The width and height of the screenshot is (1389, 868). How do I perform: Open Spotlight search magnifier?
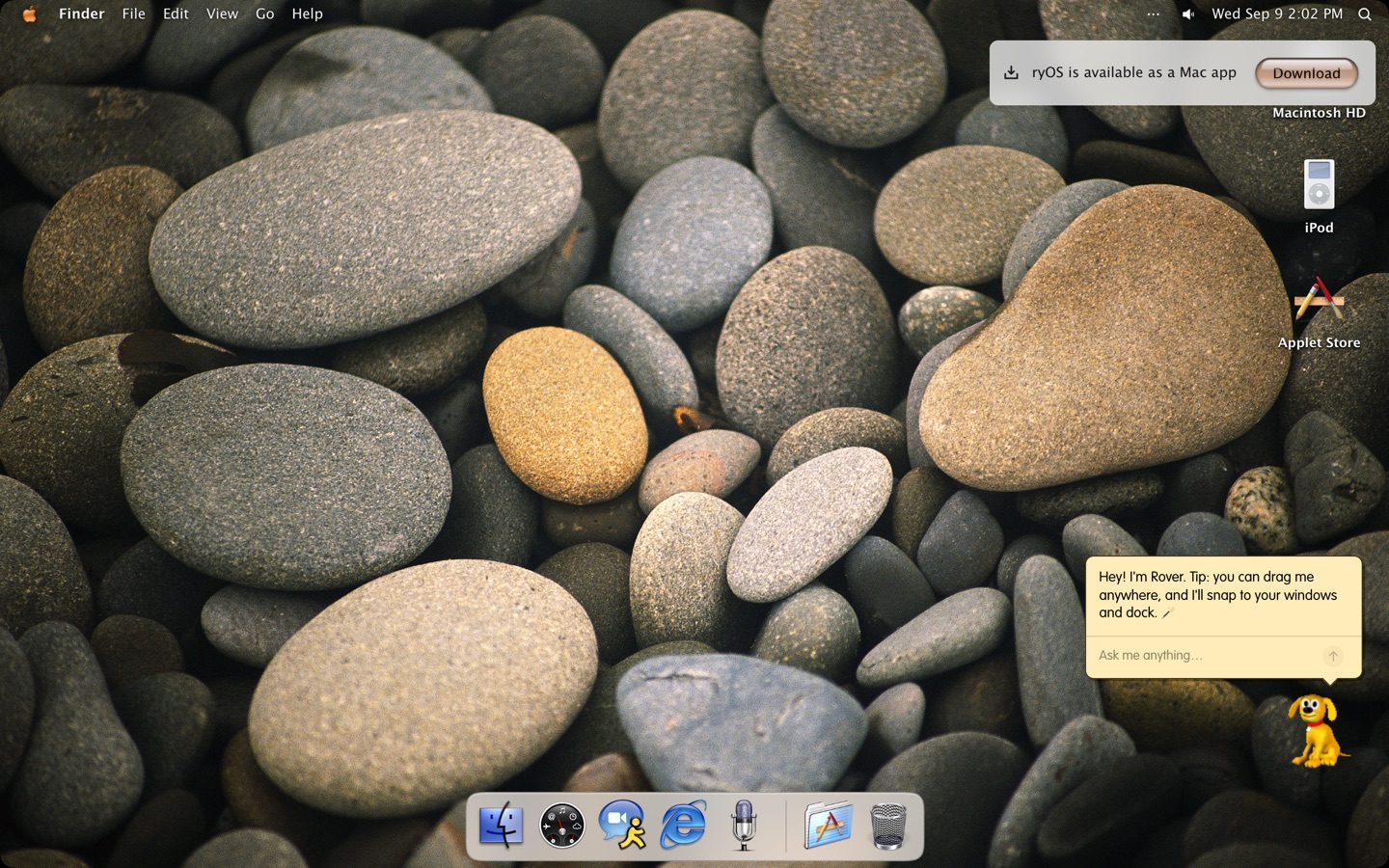(1365, 14)
